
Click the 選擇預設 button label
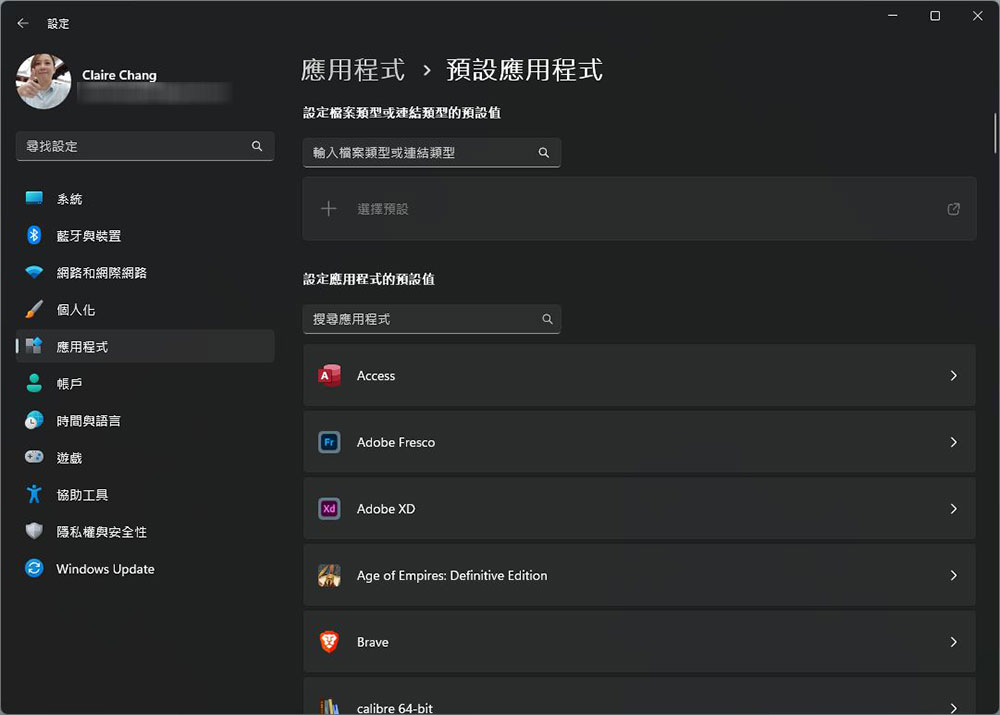tap(383, 209)
